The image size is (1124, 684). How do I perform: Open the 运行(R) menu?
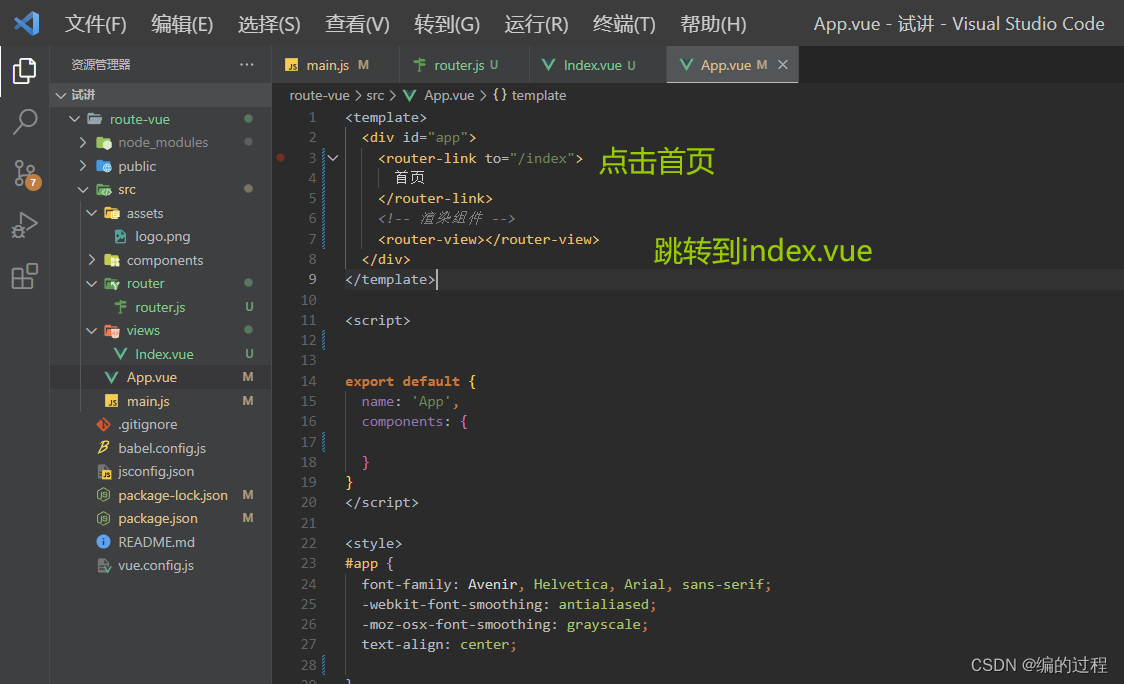(x=536, y=24)
